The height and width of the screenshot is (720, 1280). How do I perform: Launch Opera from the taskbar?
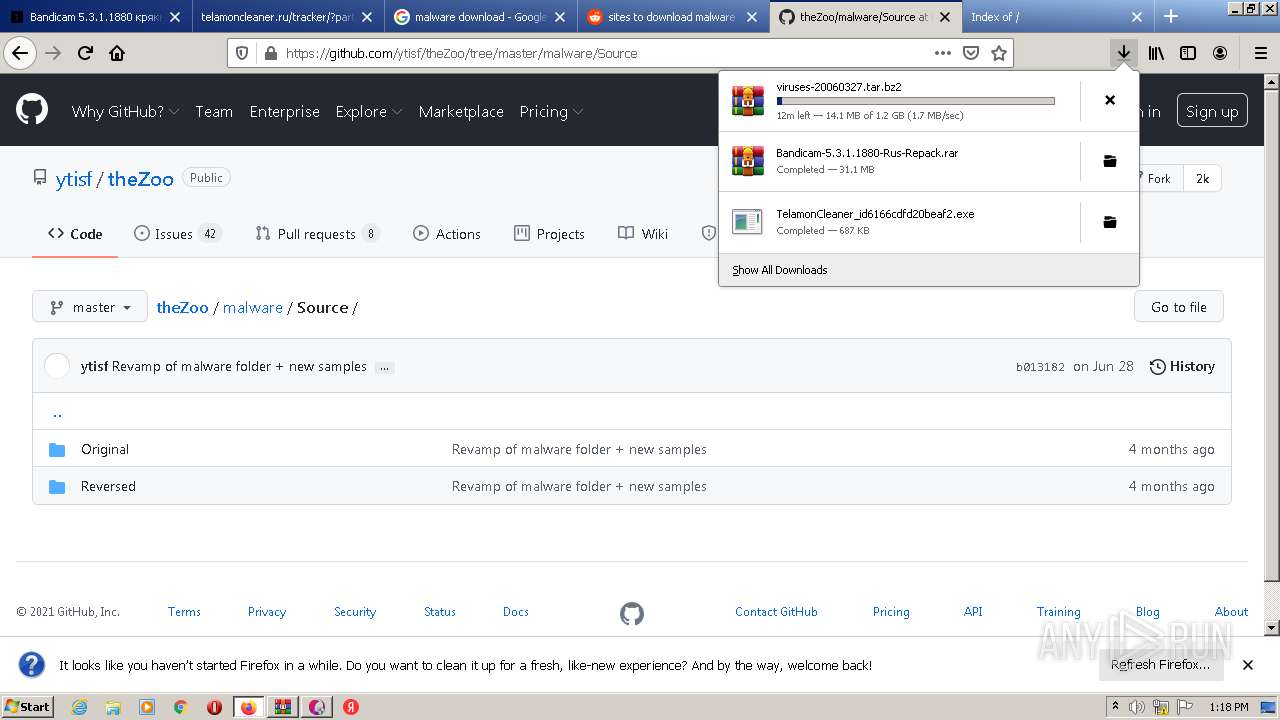tap(214, 707)
